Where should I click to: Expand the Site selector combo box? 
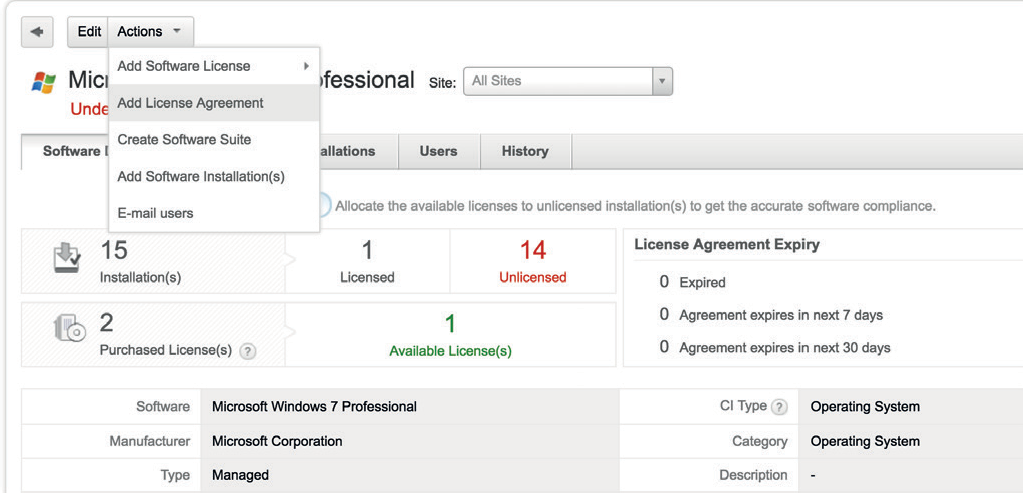pos(661,81)
